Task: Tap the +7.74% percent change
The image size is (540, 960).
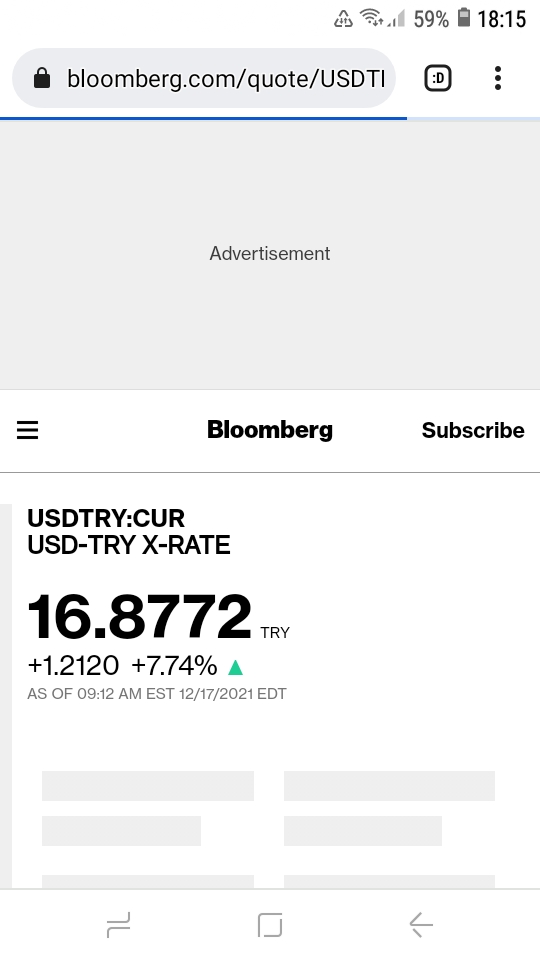Action: pos(174,666)
